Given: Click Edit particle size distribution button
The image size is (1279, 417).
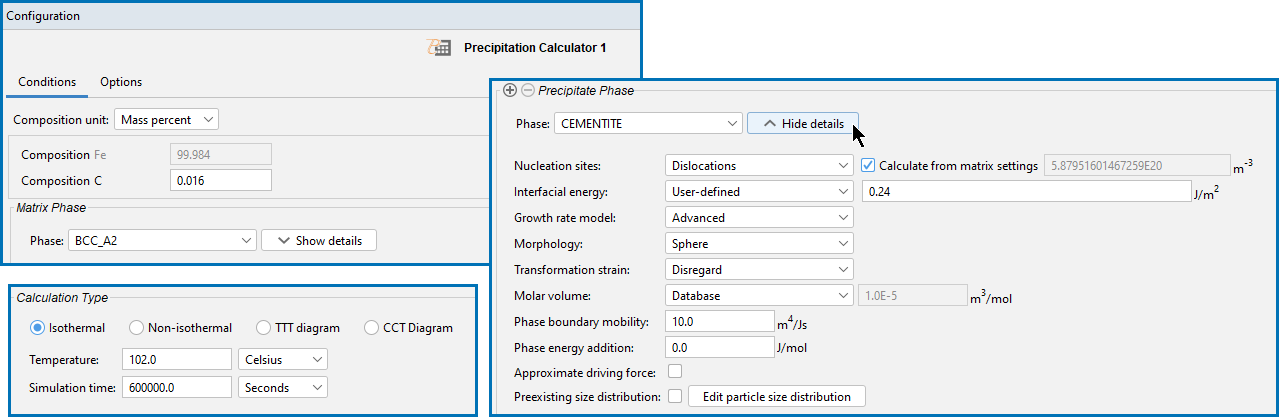Looking at the screenshot, I should [776, 397].
